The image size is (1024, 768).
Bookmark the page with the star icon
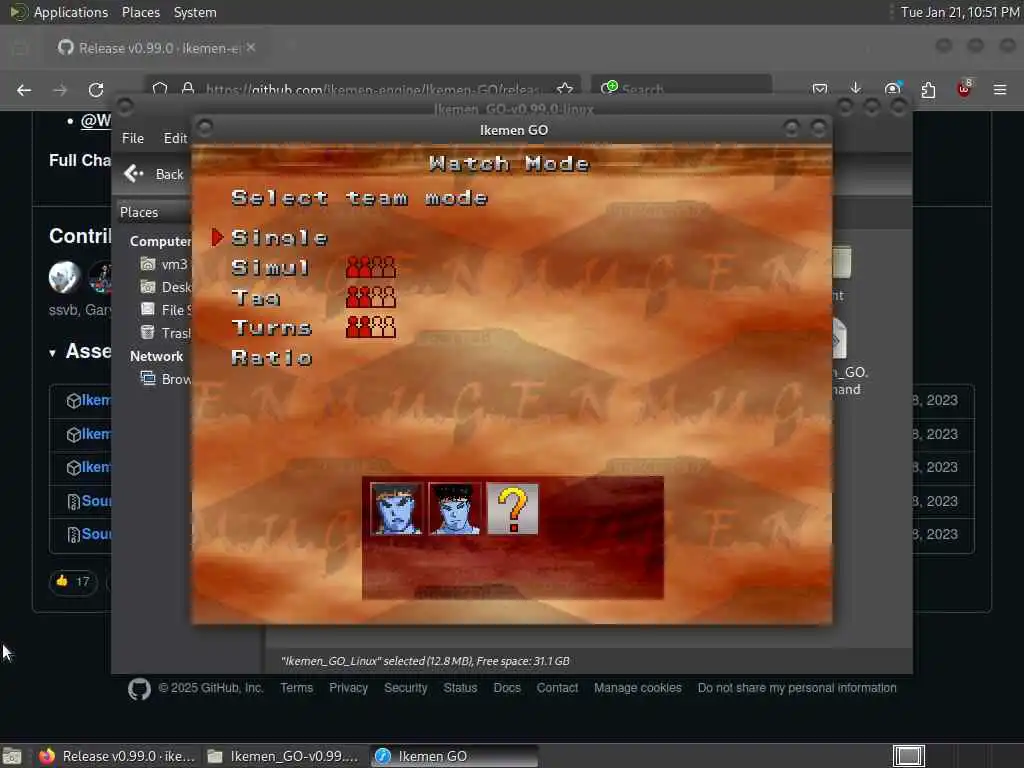(565, 89)
